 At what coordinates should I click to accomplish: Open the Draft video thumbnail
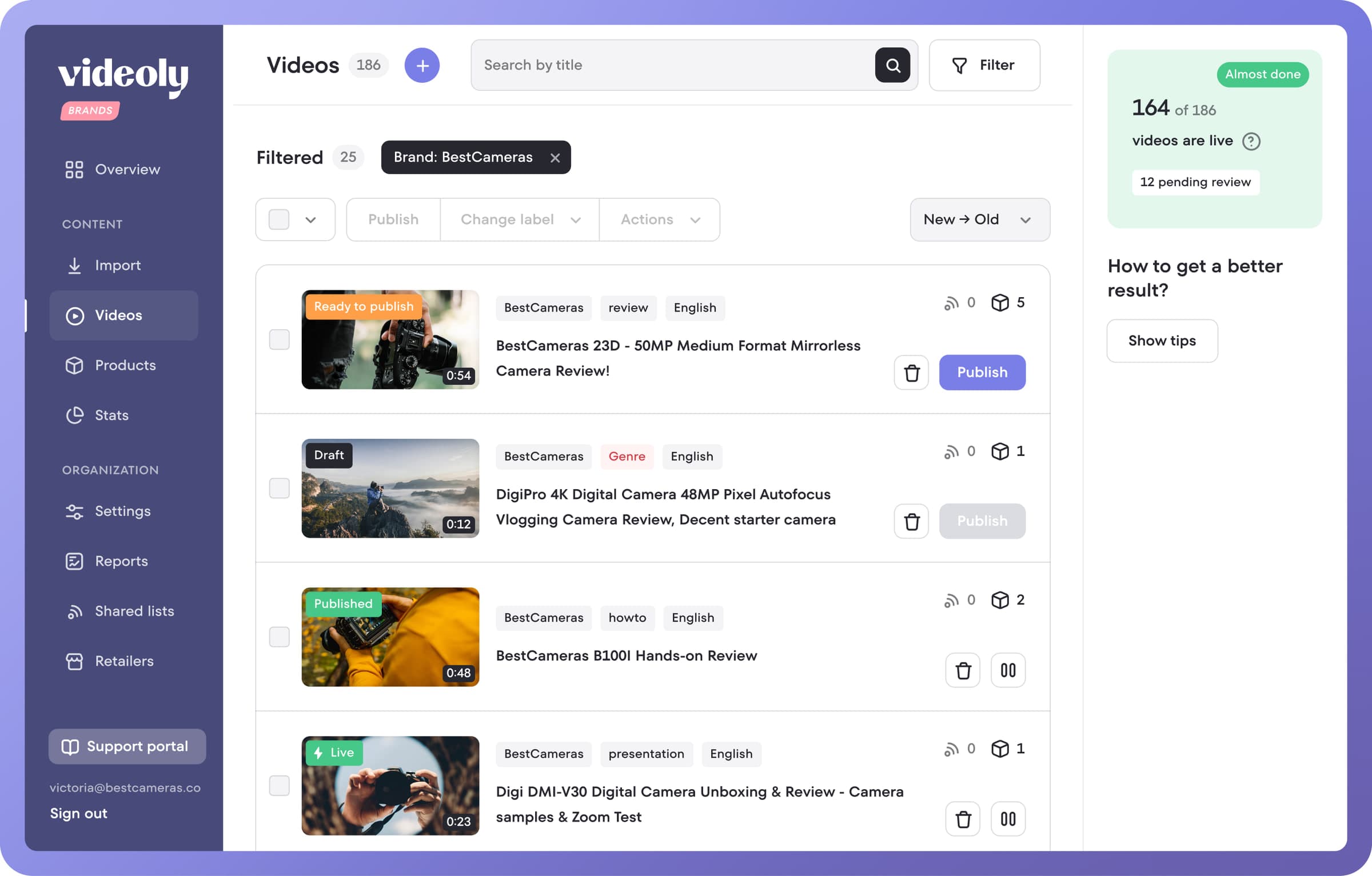click(390, 489)
